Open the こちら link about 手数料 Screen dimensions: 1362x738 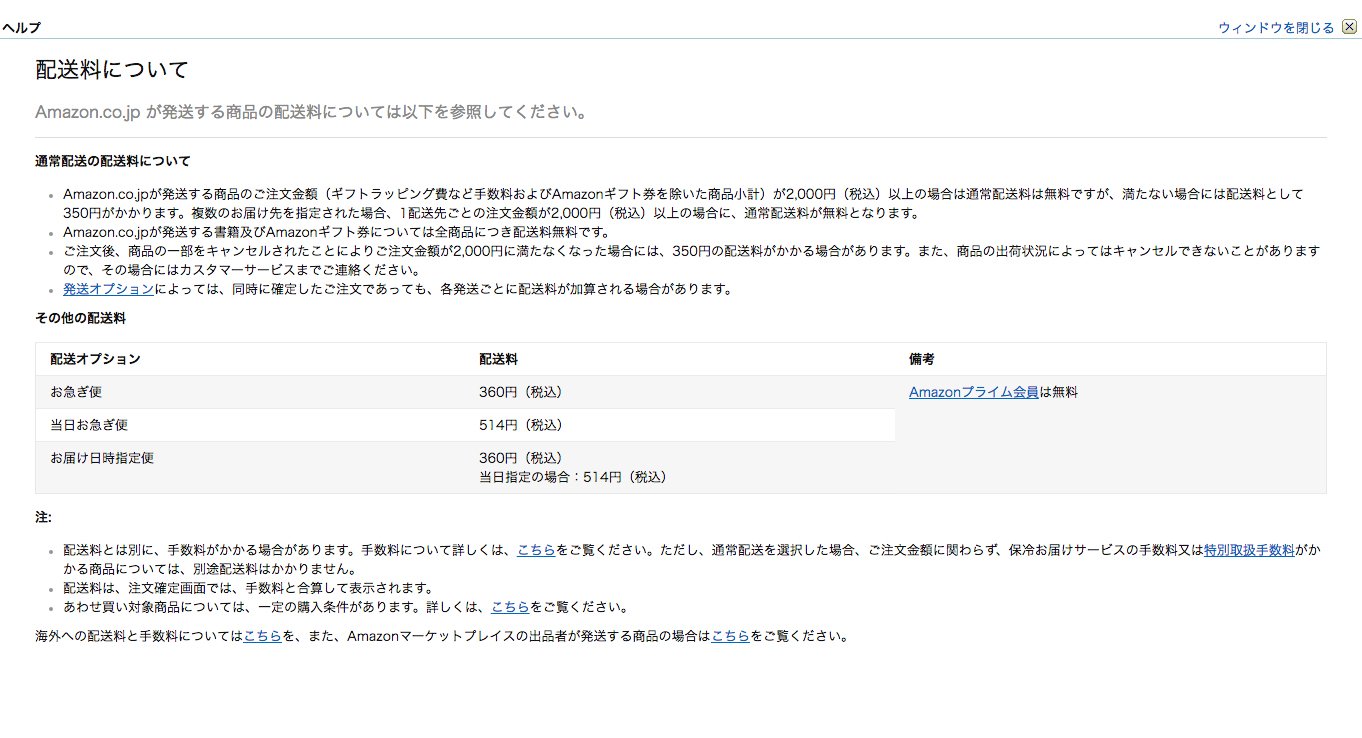coord(537,548)
